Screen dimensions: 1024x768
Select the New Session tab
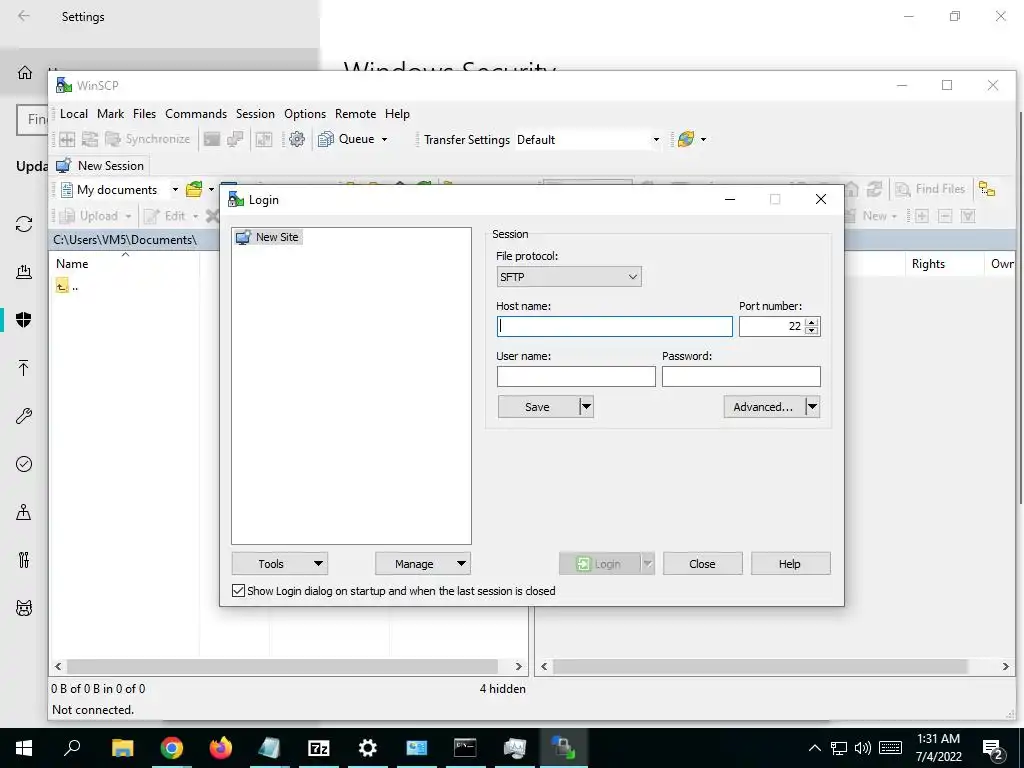coord(100,166)
